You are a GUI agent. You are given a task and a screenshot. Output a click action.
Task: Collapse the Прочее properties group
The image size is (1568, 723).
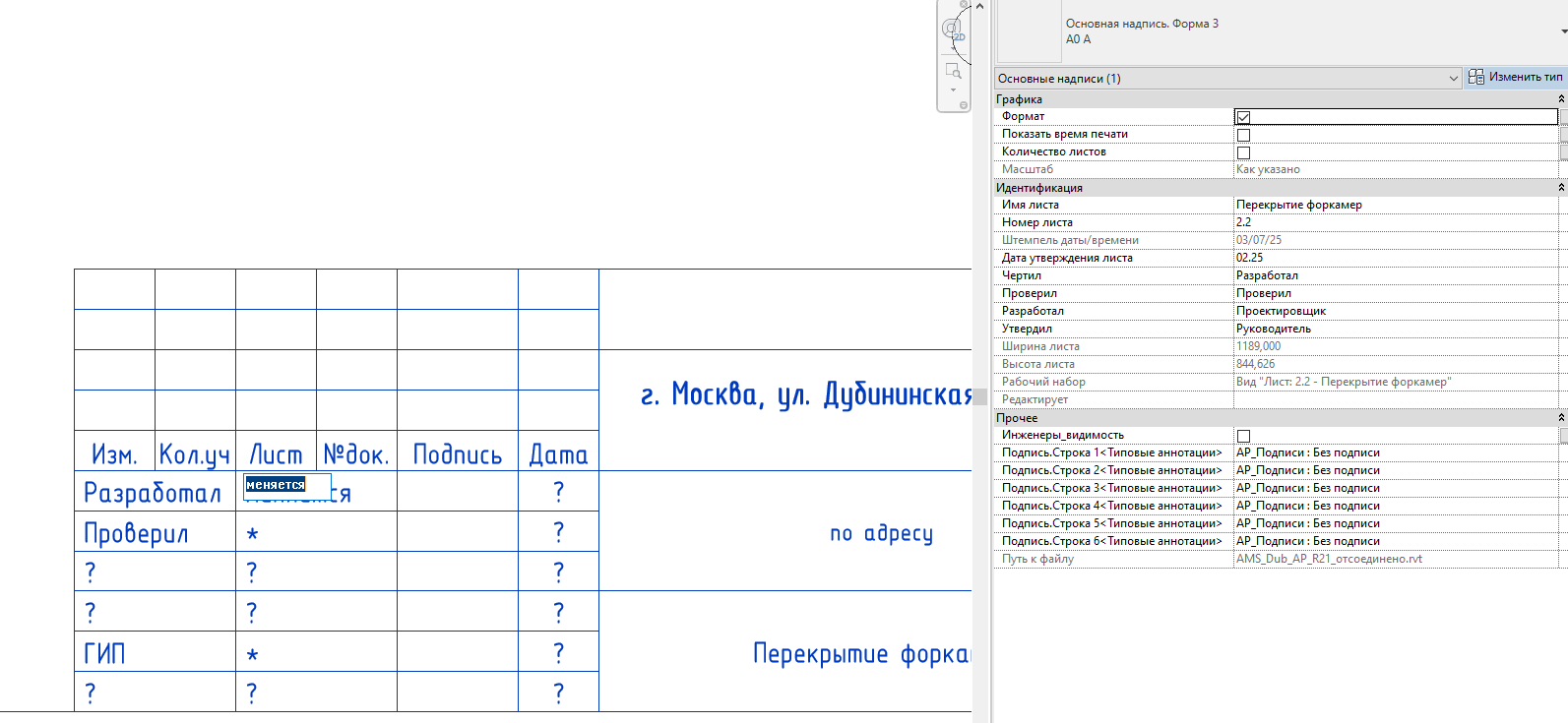point(1561,418)
